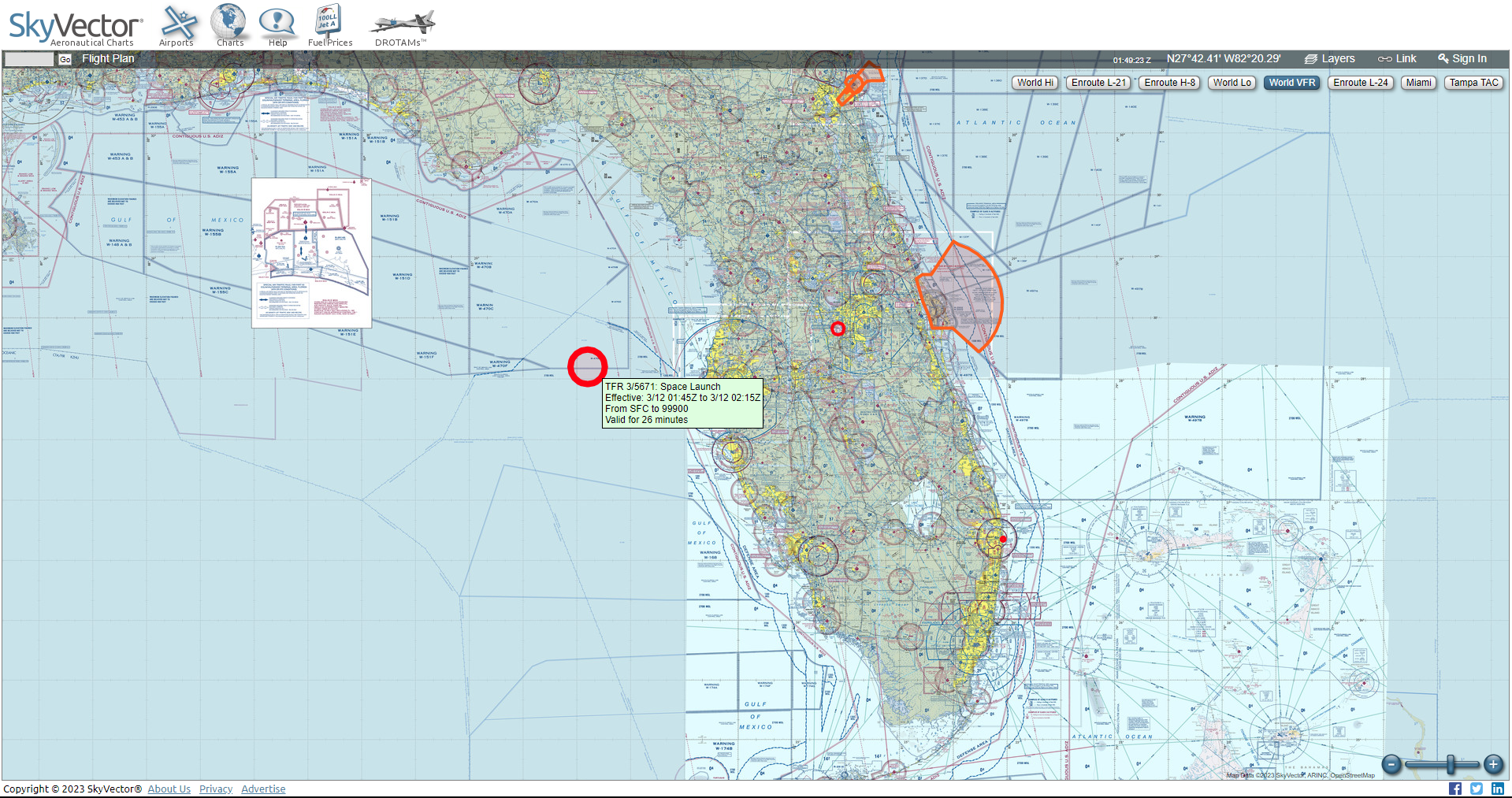Open the LinkedIn share icon
Viewport: 1512px width, 798px height.
pyautogui.click(x=1498, y=789)
